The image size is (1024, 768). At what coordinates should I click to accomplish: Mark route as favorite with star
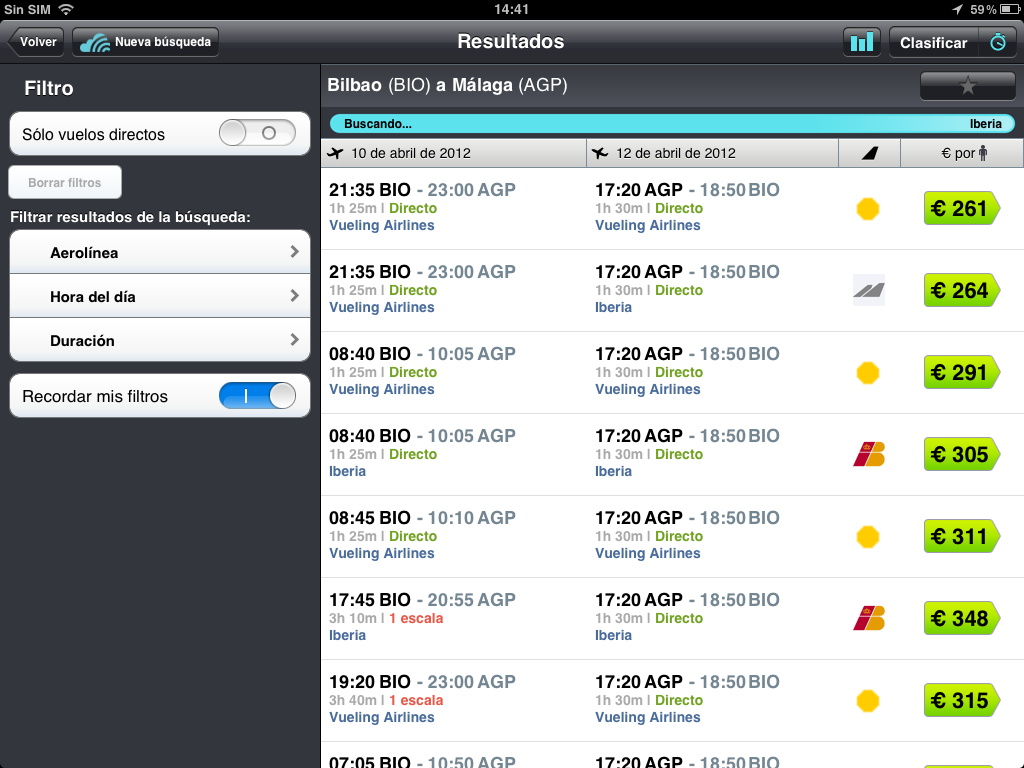point(967,86)
